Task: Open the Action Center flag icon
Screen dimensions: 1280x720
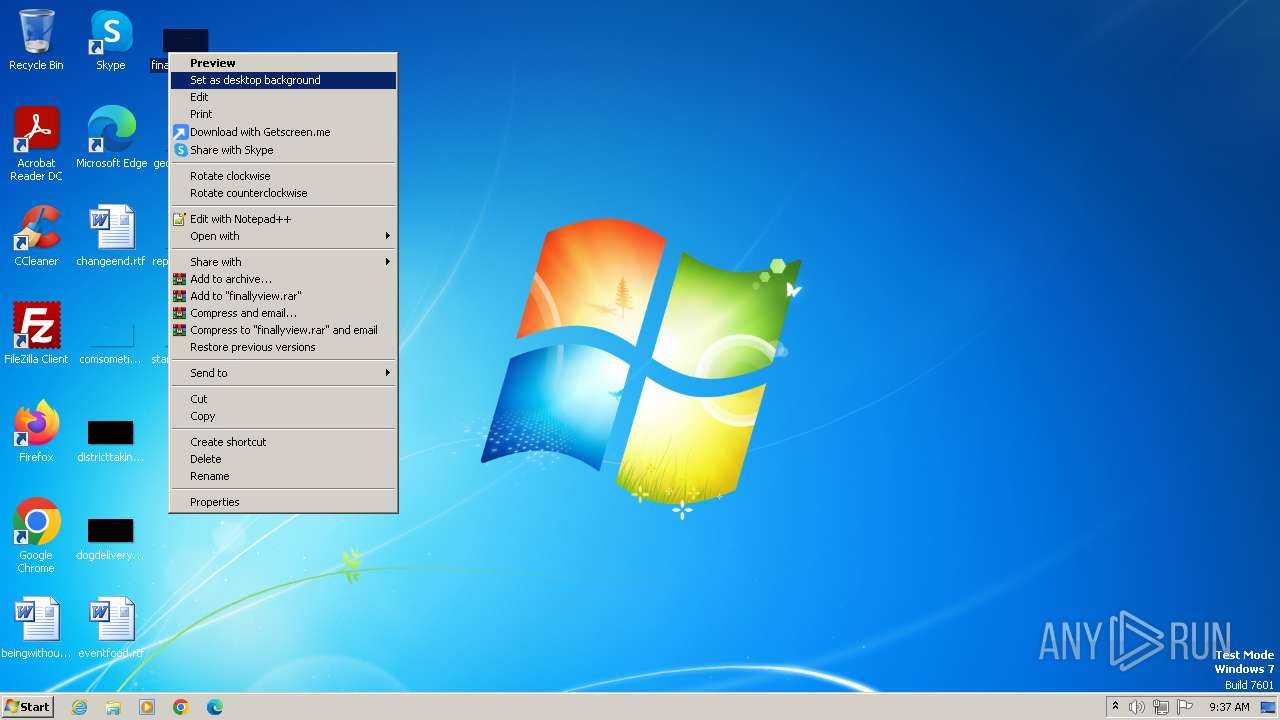Action: [x=1185, y=707]
